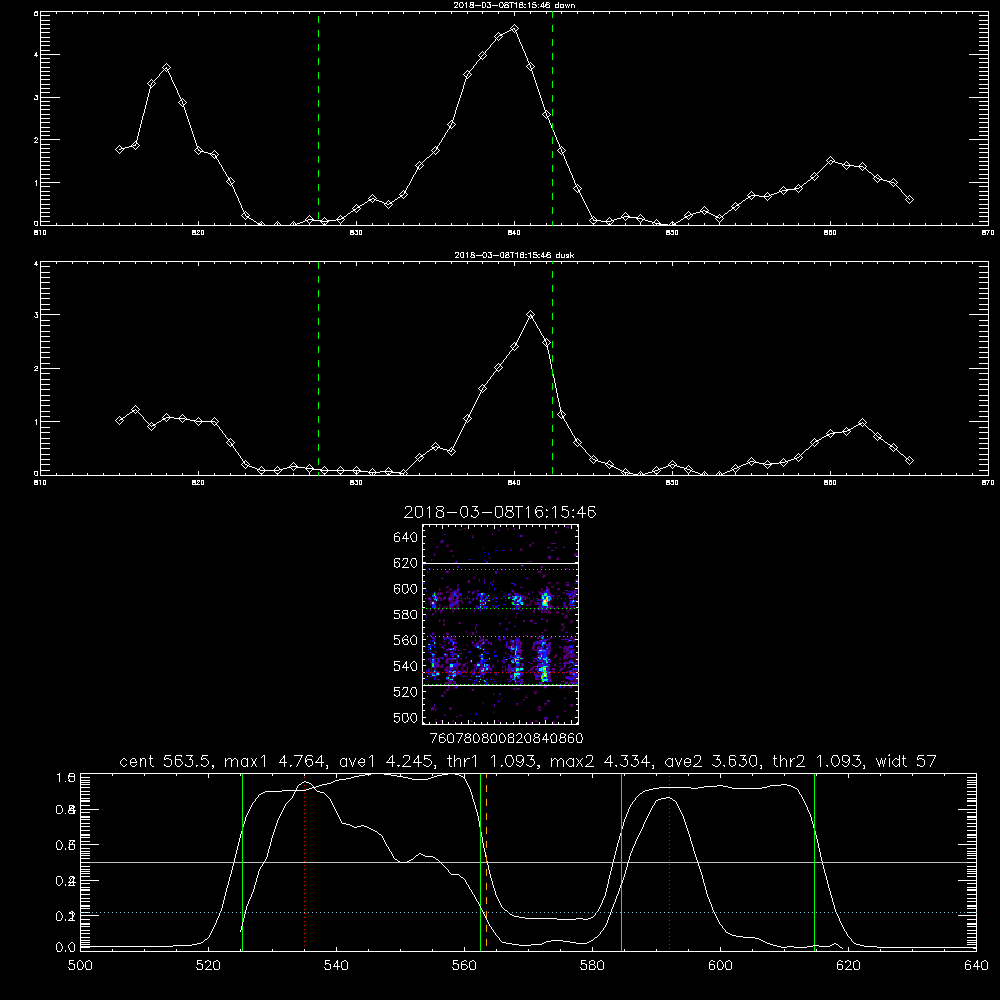
Task: Click the dawn curve peak marker near 860
Action: click(x=830, y=161)
